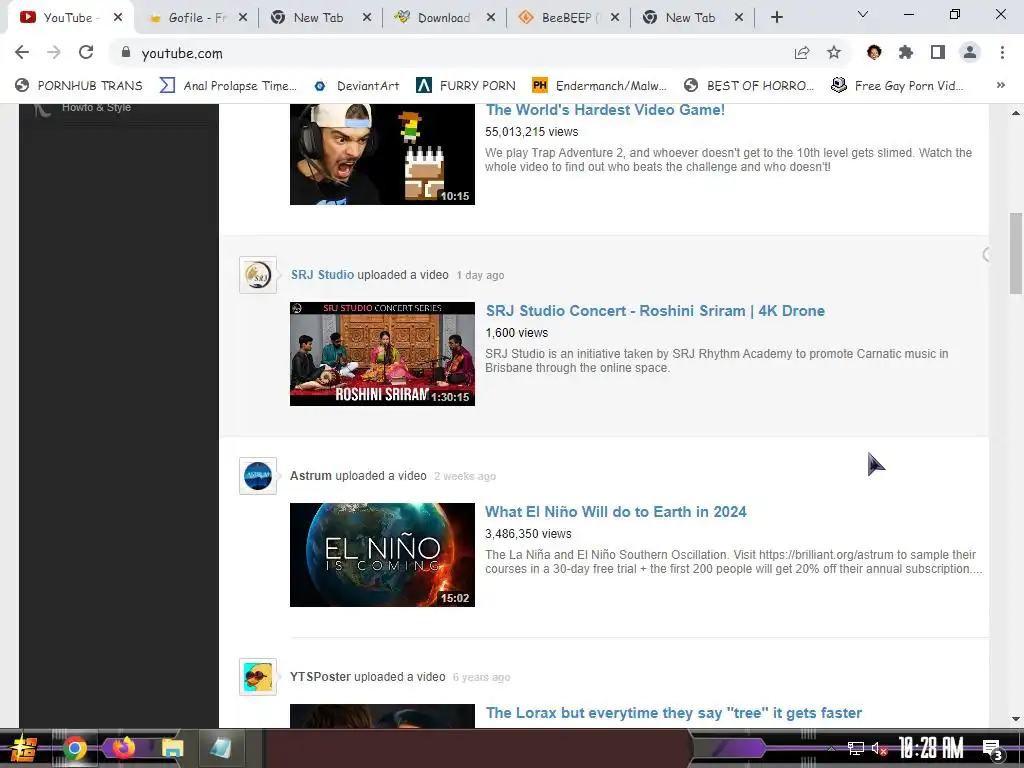
Task: Close the YouTube tab
Action: tap(118, 18)
